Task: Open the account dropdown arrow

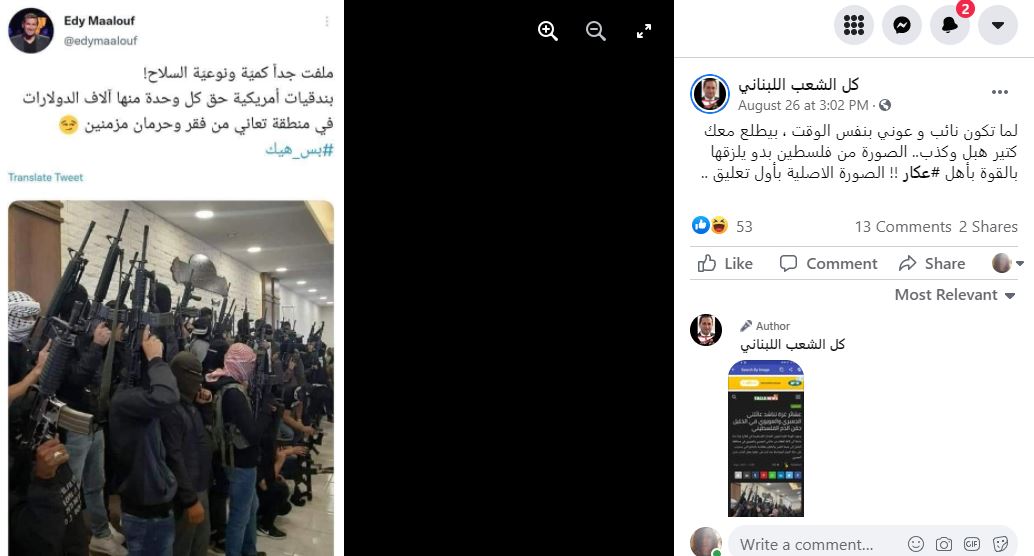Action: (x=998, y=25)
